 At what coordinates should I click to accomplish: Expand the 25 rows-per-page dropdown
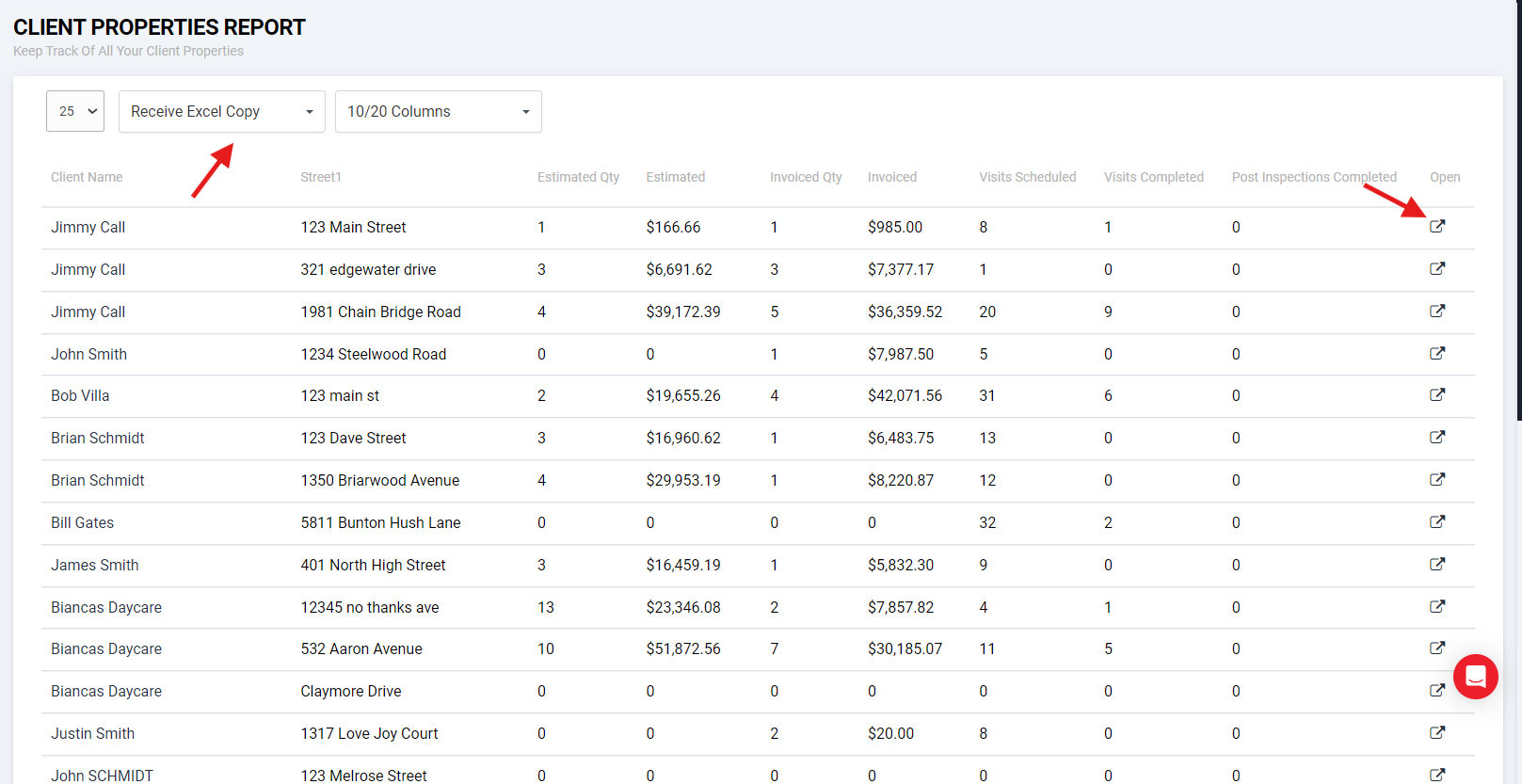pos(75,111)
